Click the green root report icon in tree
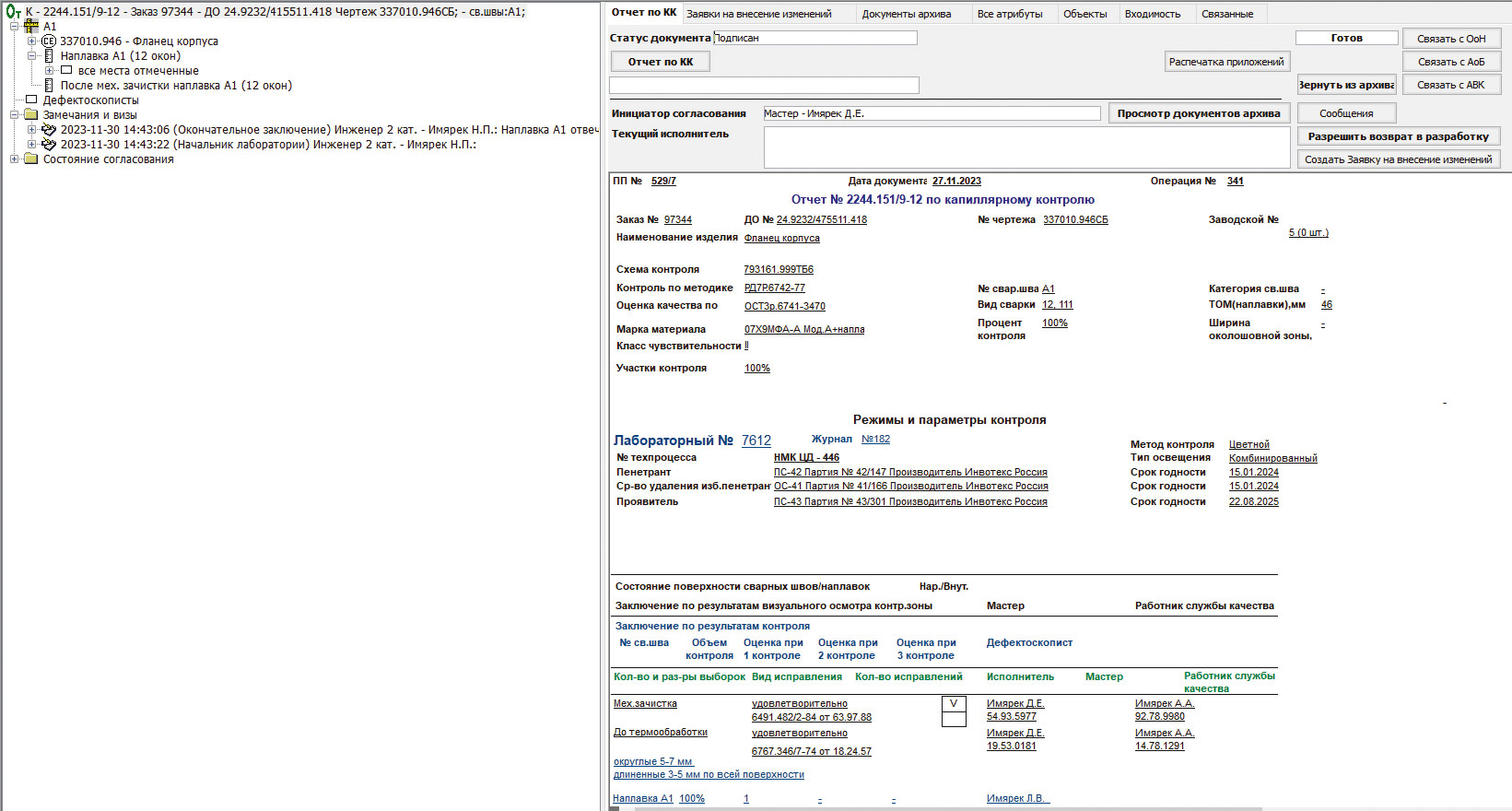 pos(13,12)
